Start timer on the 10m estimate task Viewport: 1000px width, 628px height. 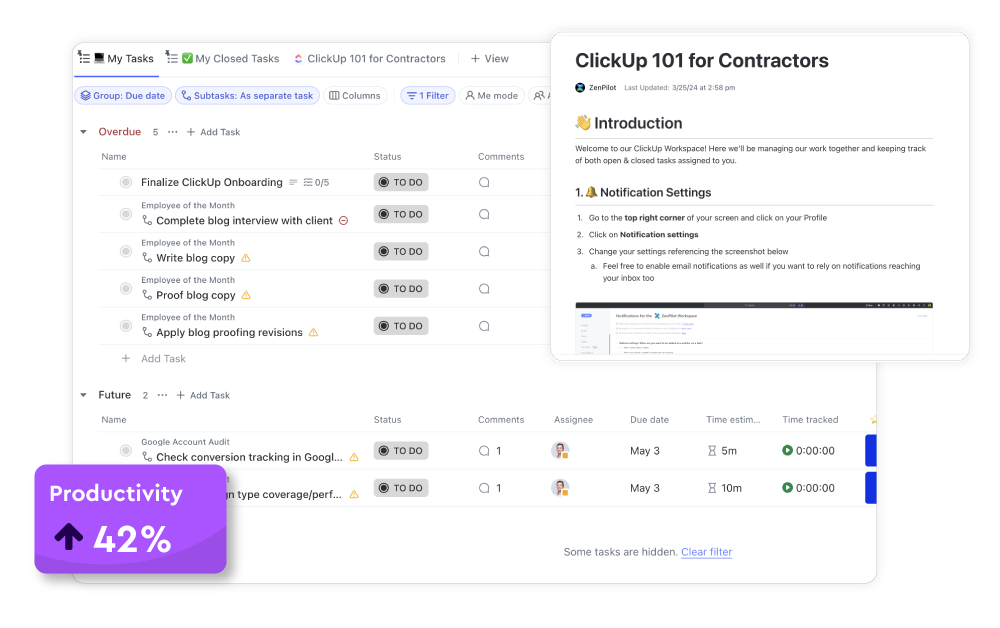[x=788, y=488]
